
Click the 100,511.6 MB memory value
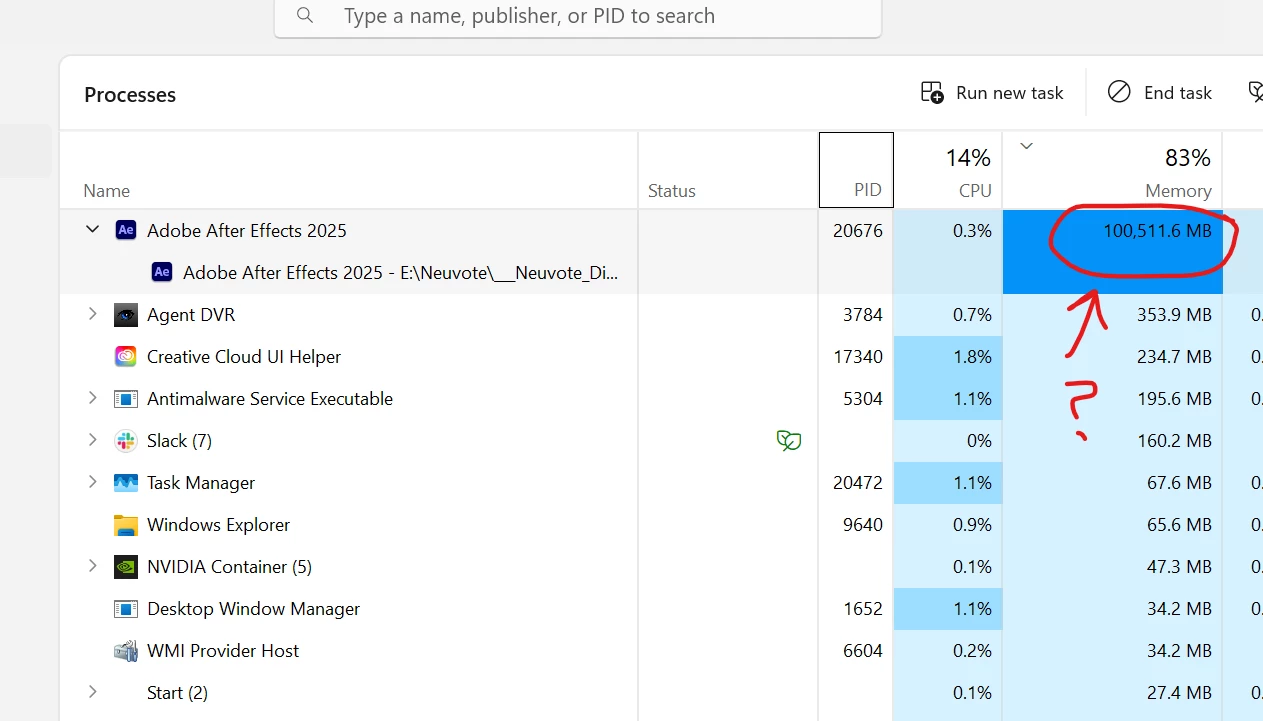pyautogui.click(x=1157, y=230)
